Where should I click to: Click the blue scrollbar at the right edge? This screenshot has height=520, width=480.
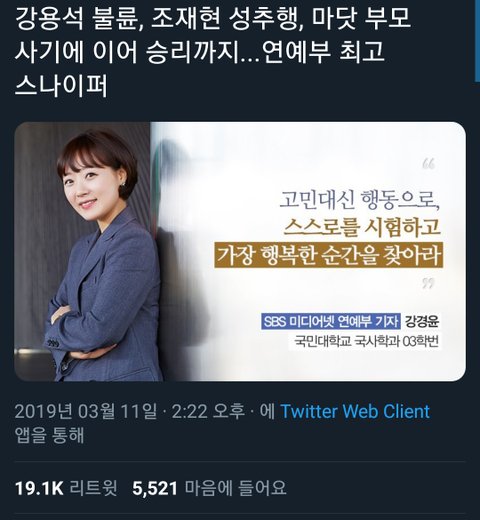click(x=477, y=40)
